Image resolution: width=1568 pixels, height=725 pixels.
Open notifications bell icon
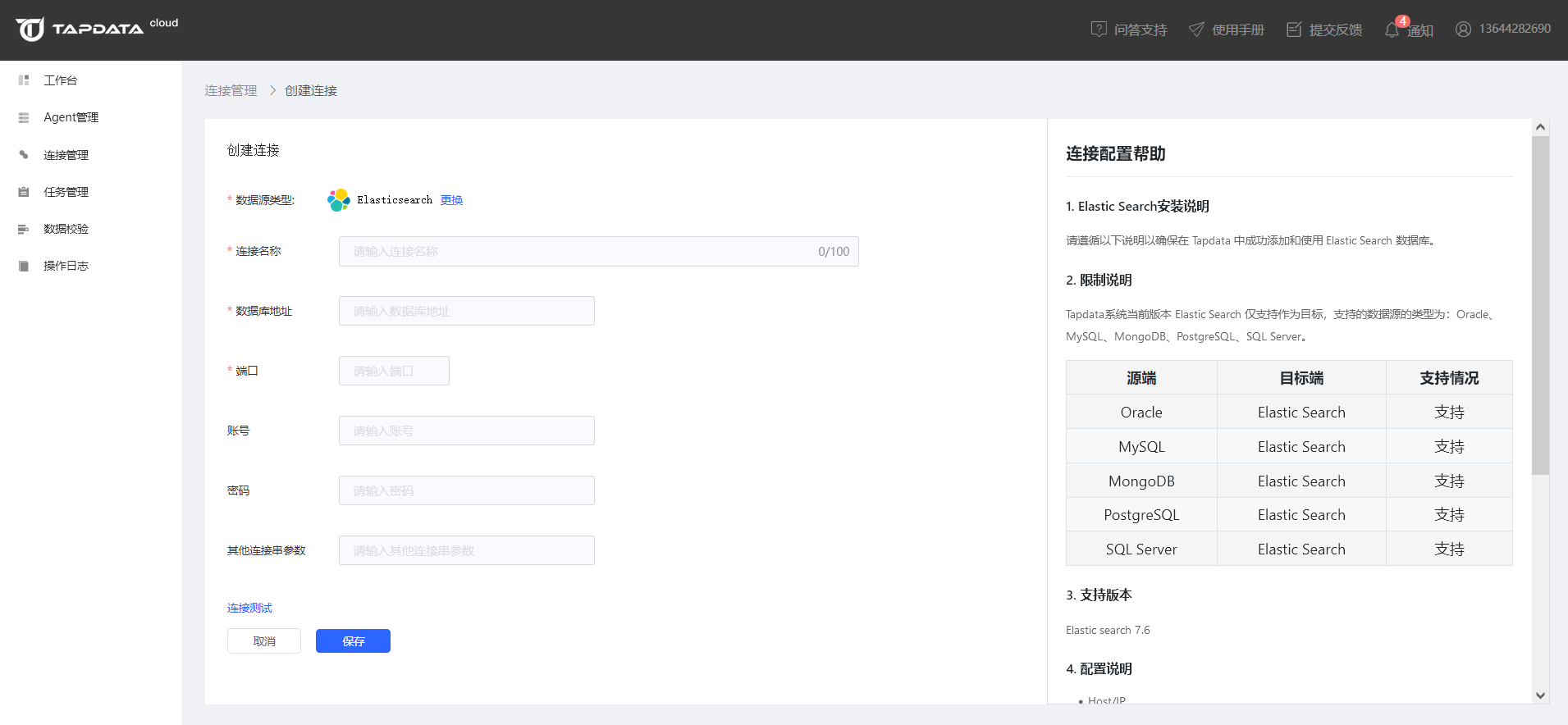coord(1392,30)
